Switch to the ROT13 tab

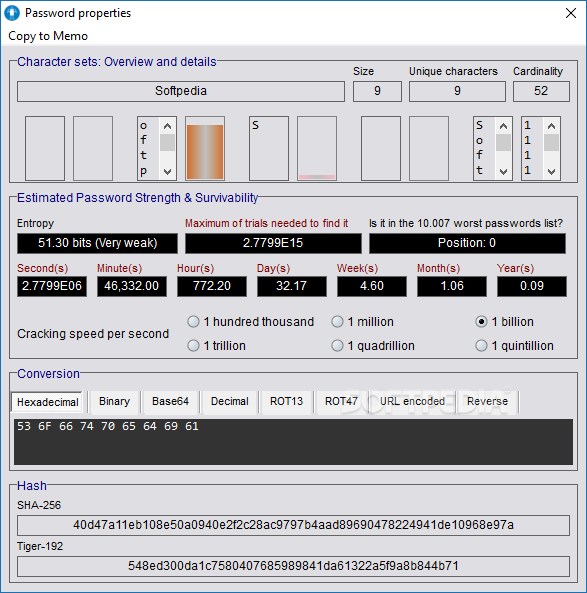pos(286,402)
